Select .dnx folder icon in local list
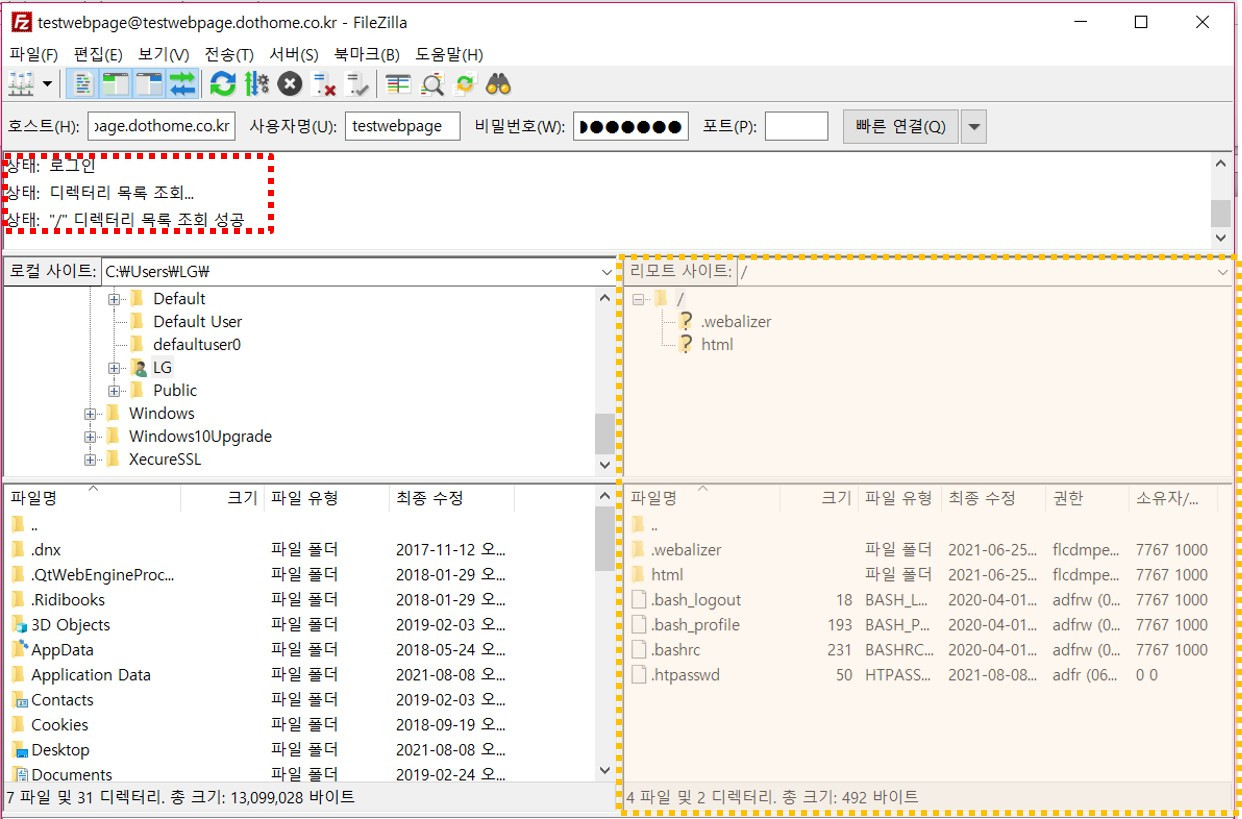The width and height of the screenshot is (1242, 819). [18, 550]
